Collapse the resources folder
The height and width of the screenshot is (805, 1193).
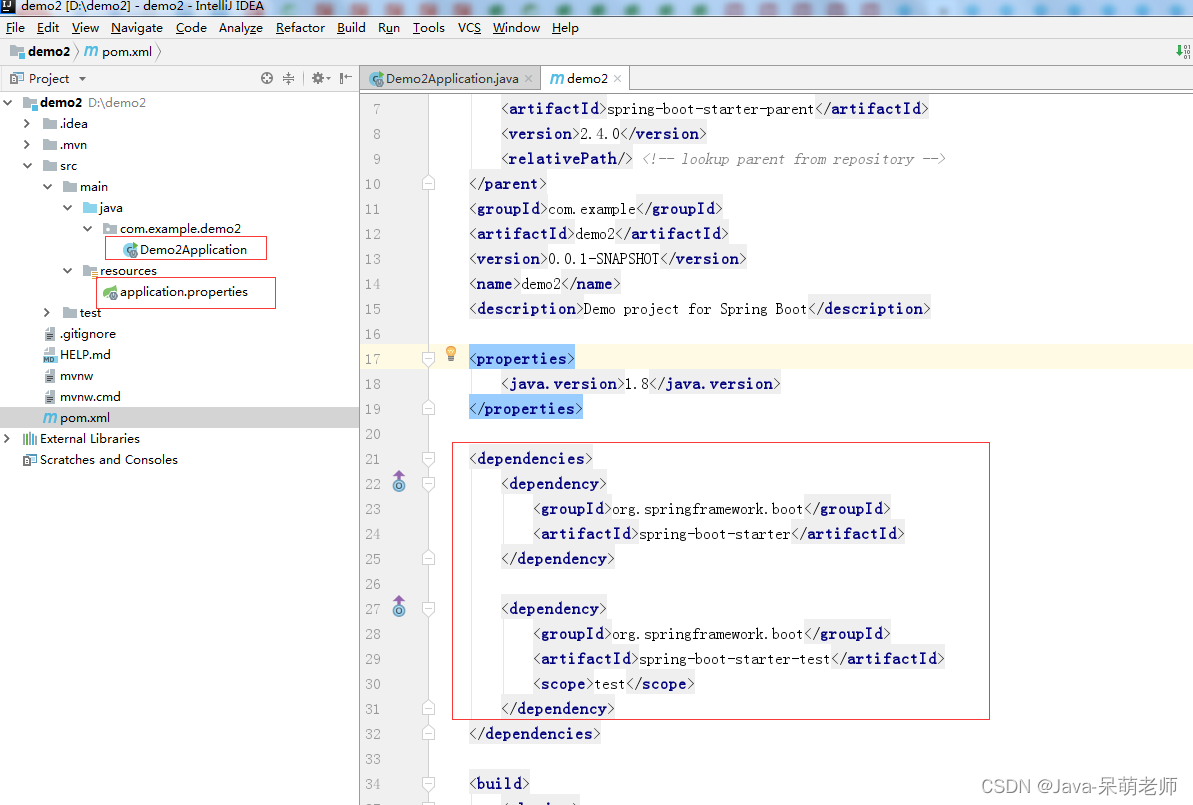[68, 270]
